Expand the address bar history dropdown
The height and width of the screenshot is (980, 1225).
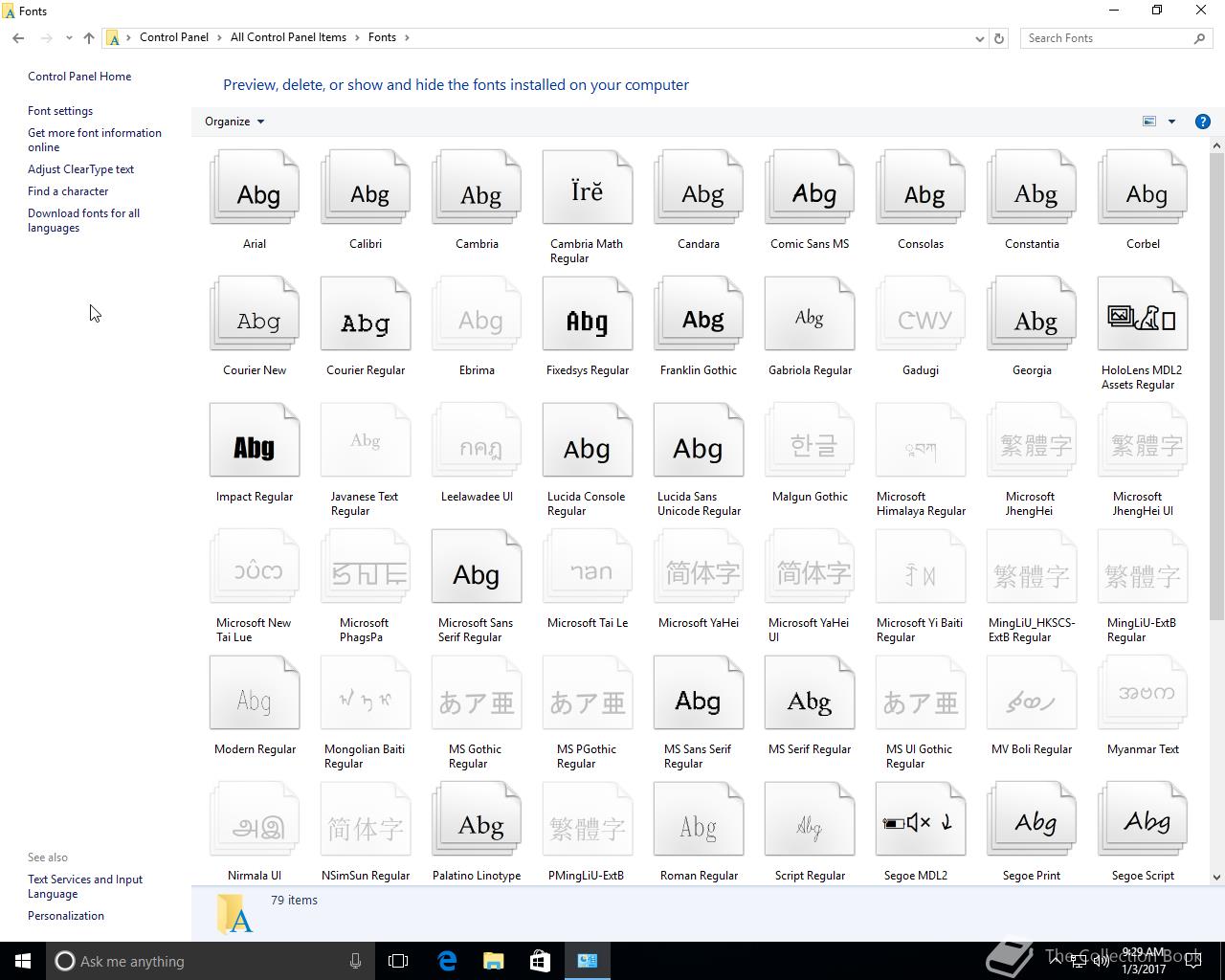tap(979, 38)
